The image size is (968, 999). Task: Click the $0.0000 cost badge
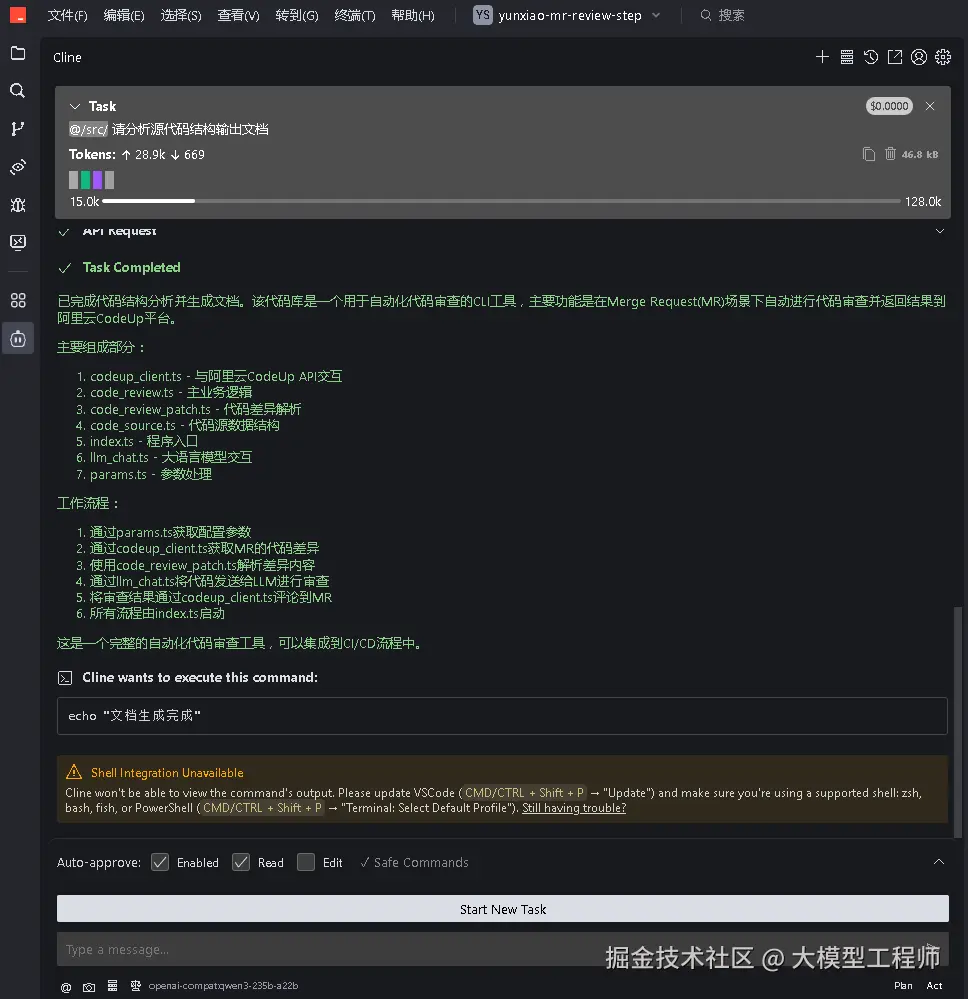889,106
